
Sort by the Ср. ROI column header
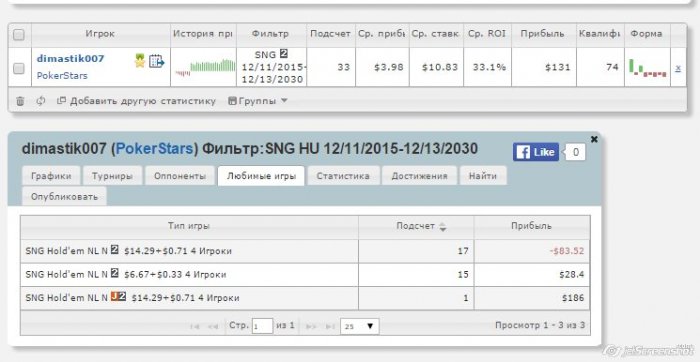487,34
